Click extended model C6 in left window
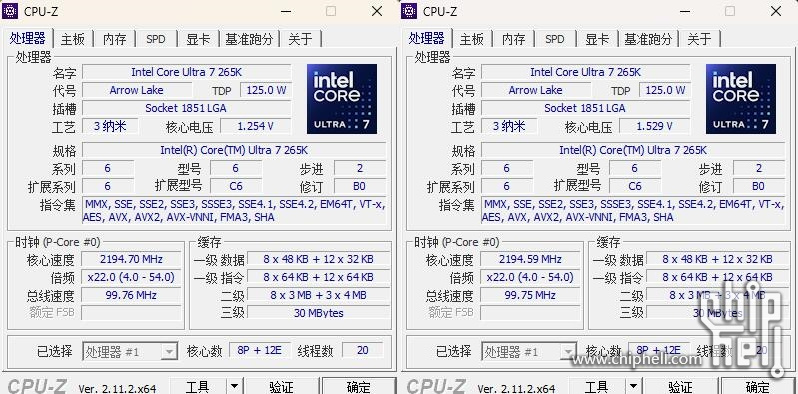 tap(236, 186)
